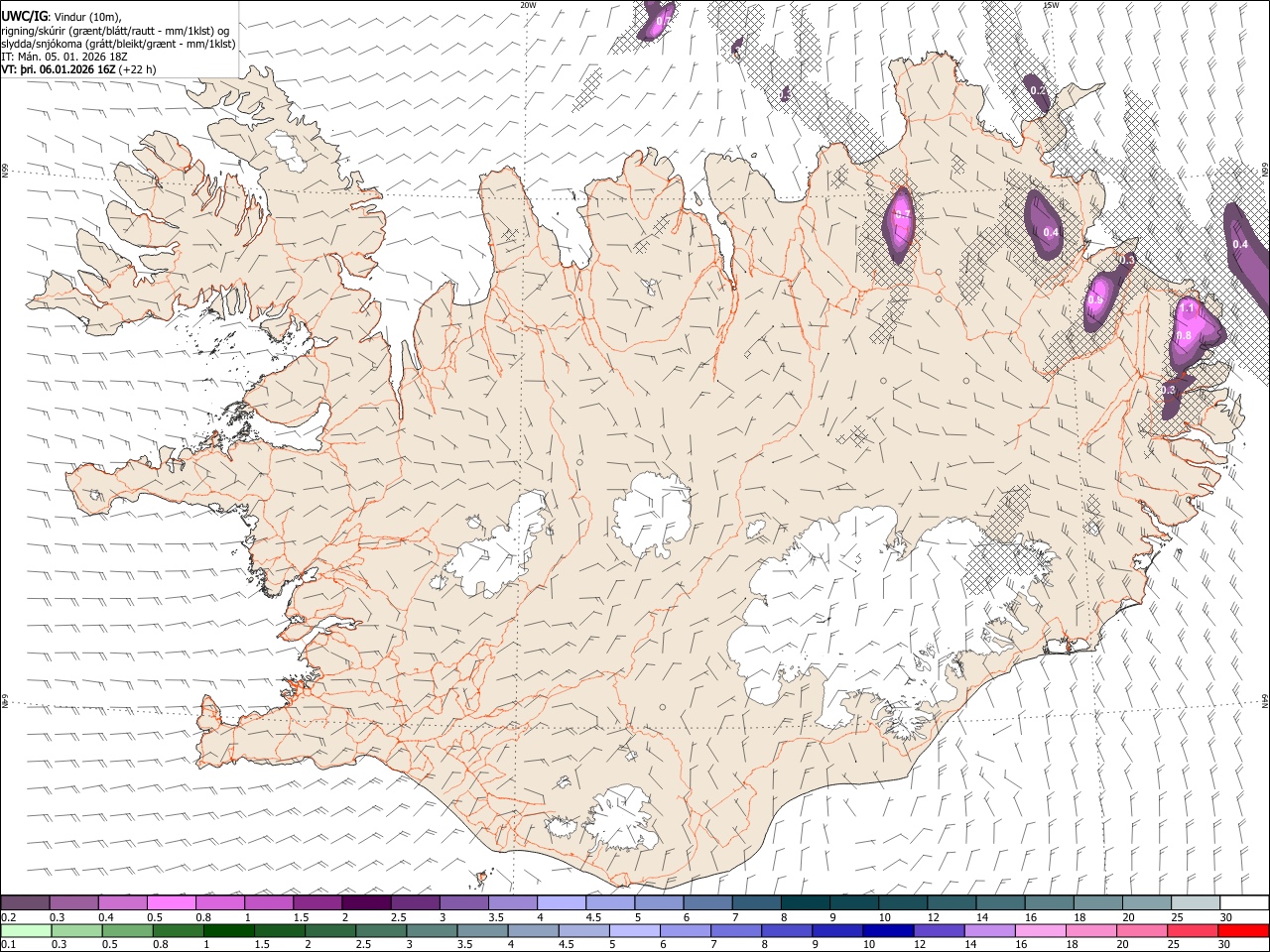1270x952 pixels.
Task: Click the deep blue lower swatch labeled 10
Action: click(x=887, y=930)
